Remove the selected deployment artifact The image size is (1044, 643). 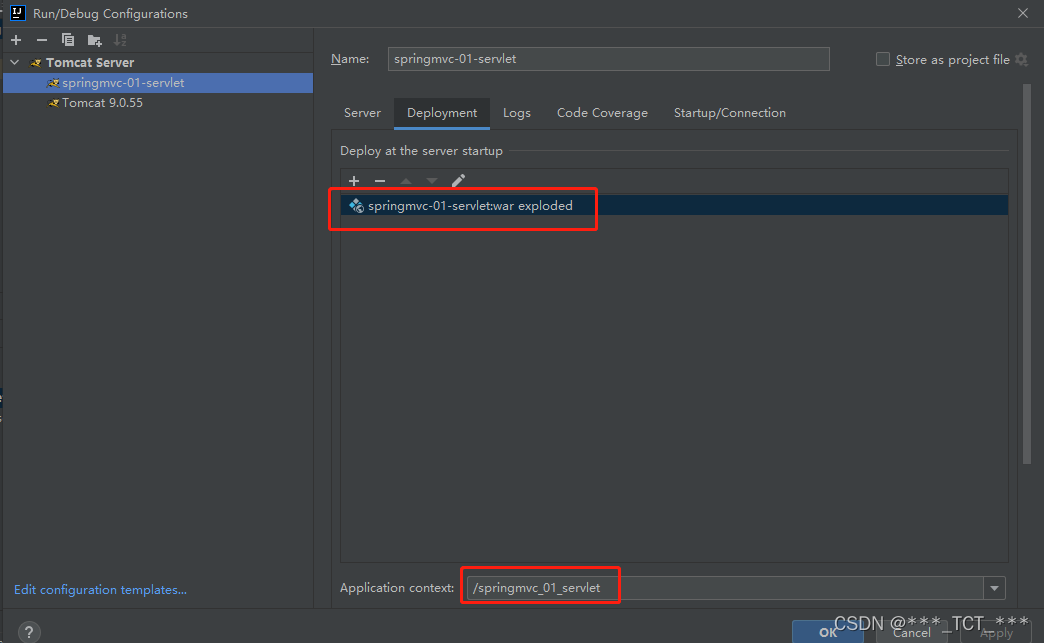(380, 181)
